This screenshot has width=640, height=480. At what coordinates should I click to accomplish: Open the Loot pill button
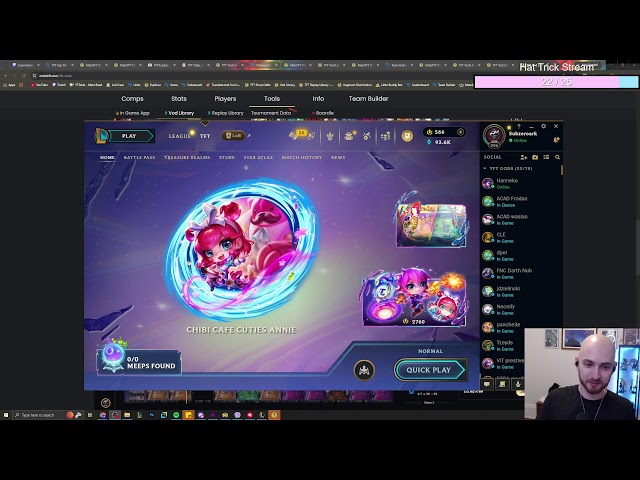233,136
